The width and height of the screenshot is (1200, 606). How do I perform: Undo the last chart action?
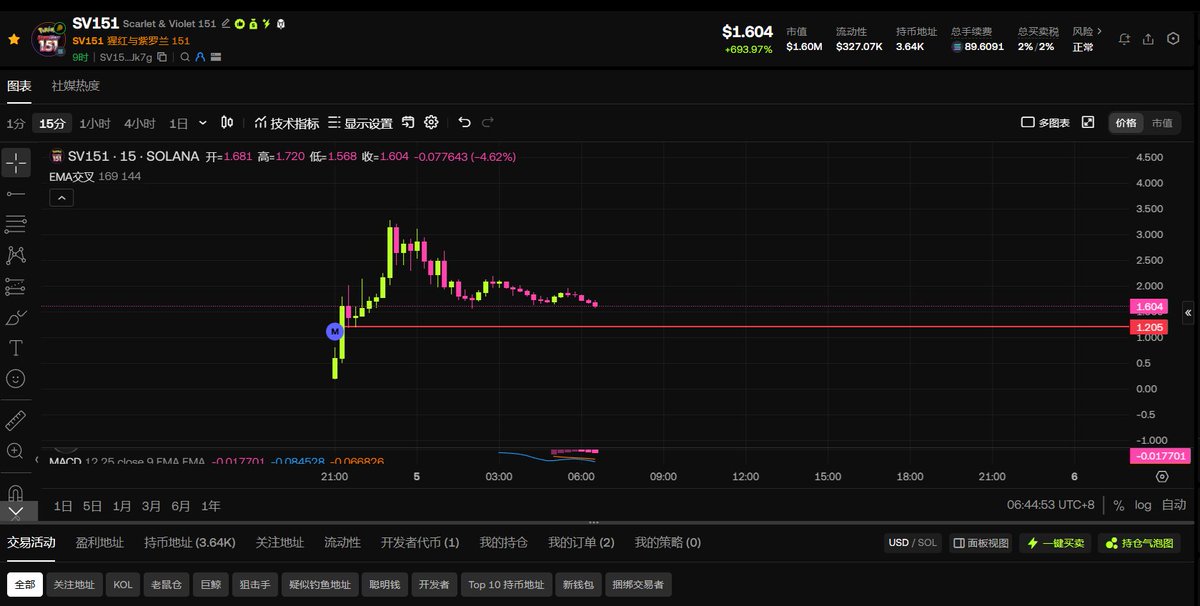click(464, 122)
